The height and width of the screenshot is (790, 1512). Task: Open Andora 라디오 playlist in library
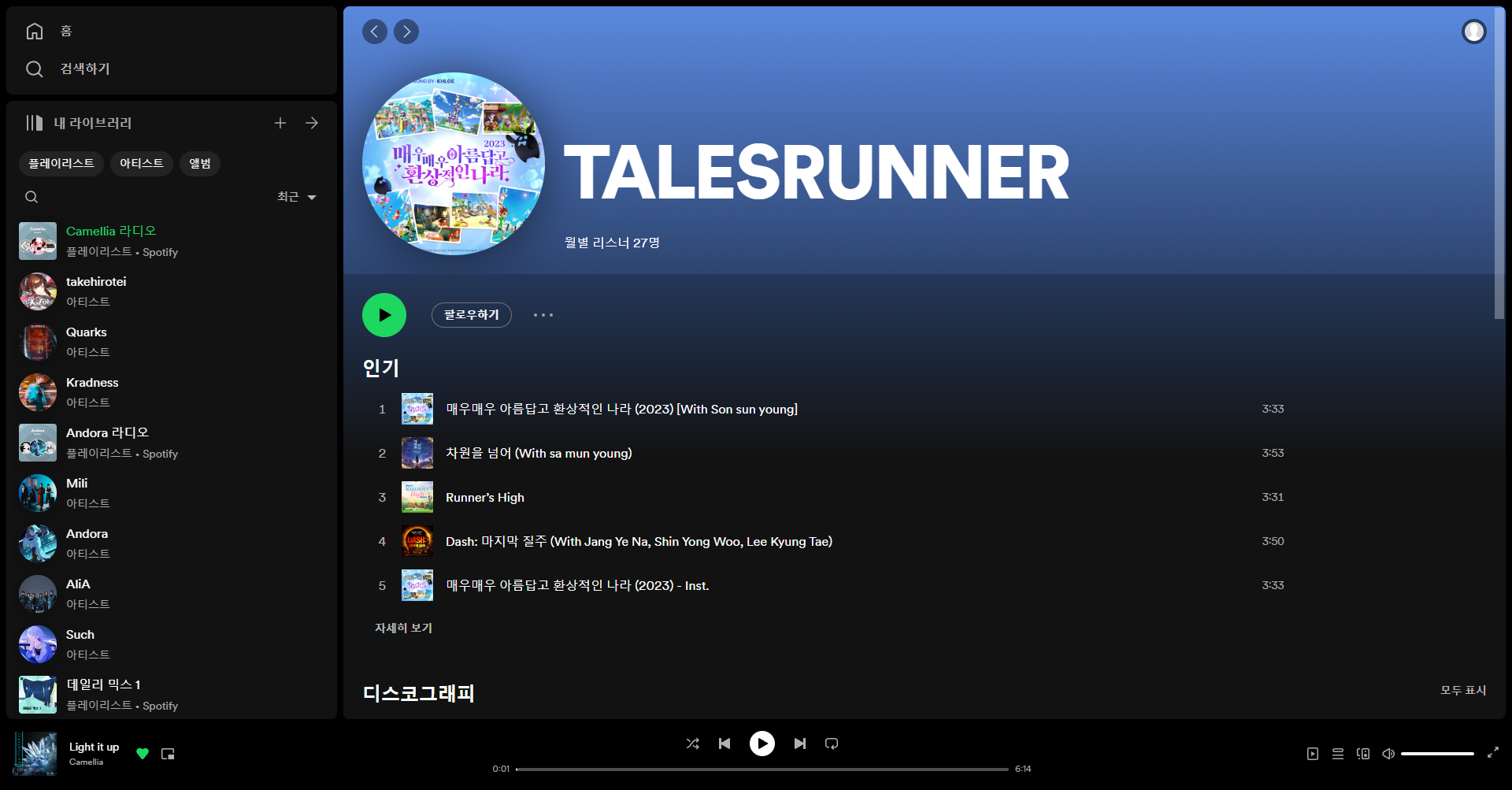(x=172, y=443)
